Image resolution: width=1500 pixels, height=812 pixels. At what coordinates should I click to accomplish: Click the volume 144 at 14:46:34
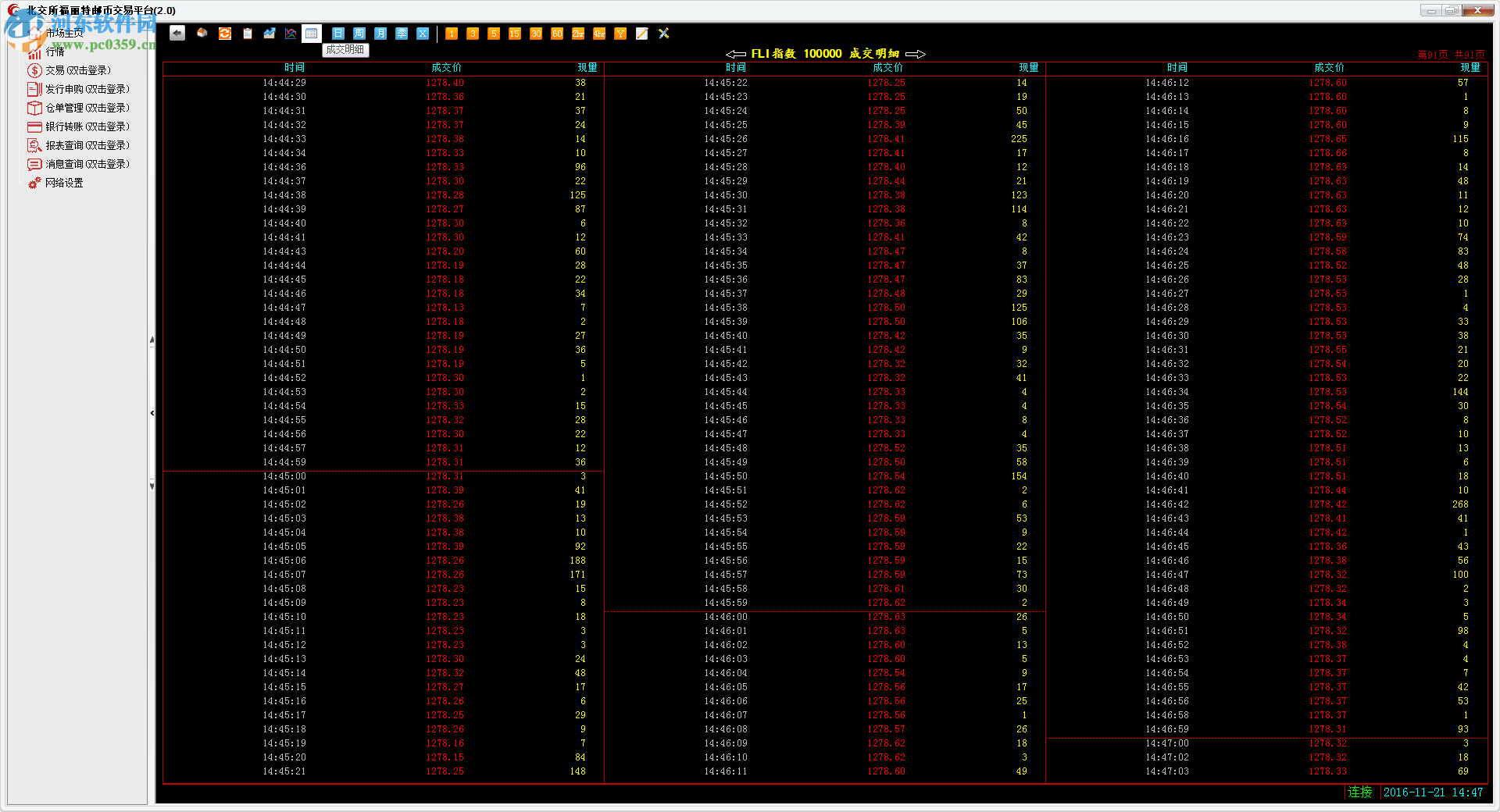coord(1460,392)
